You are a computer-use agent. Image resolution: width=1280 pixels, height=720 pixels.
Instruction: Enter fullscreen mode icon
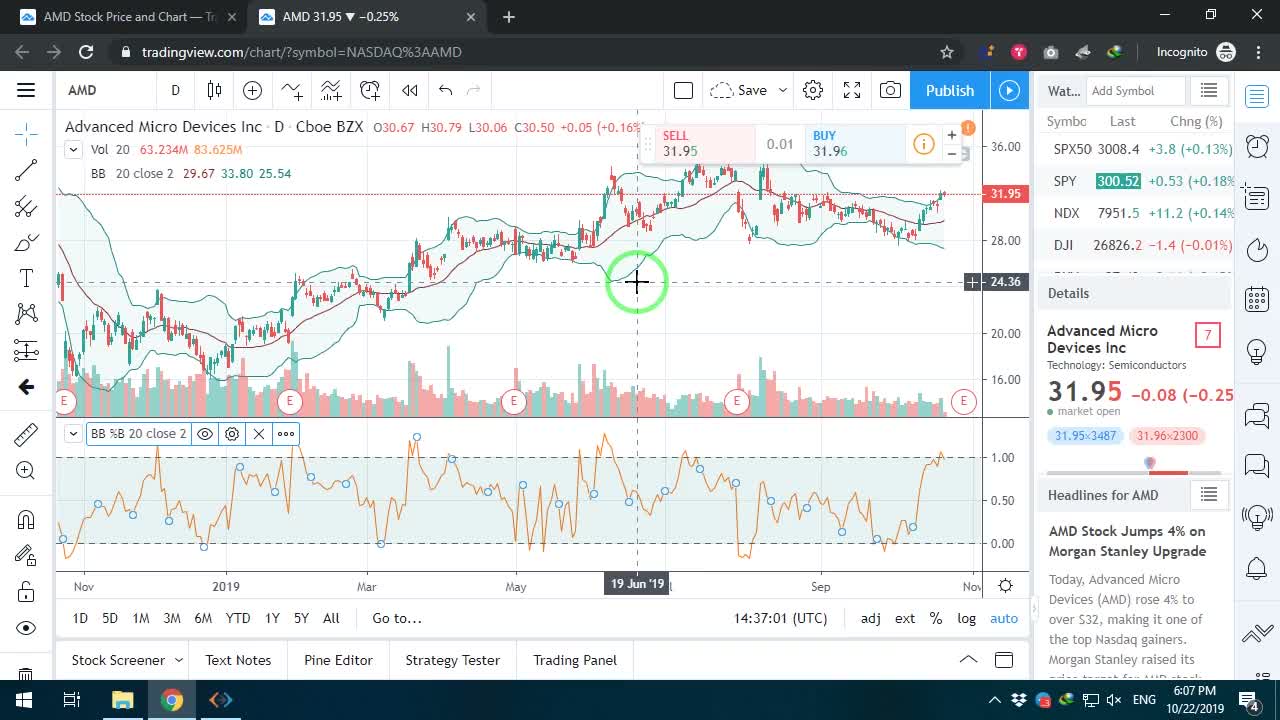point(852,90)
